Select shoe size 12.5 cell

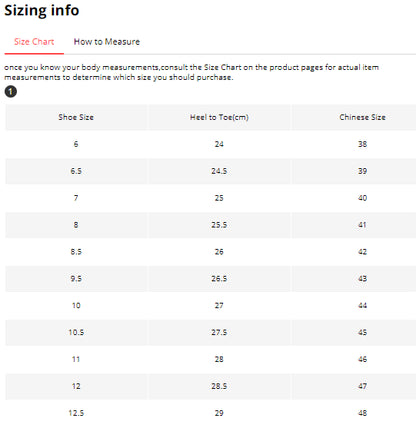(76, 413)
